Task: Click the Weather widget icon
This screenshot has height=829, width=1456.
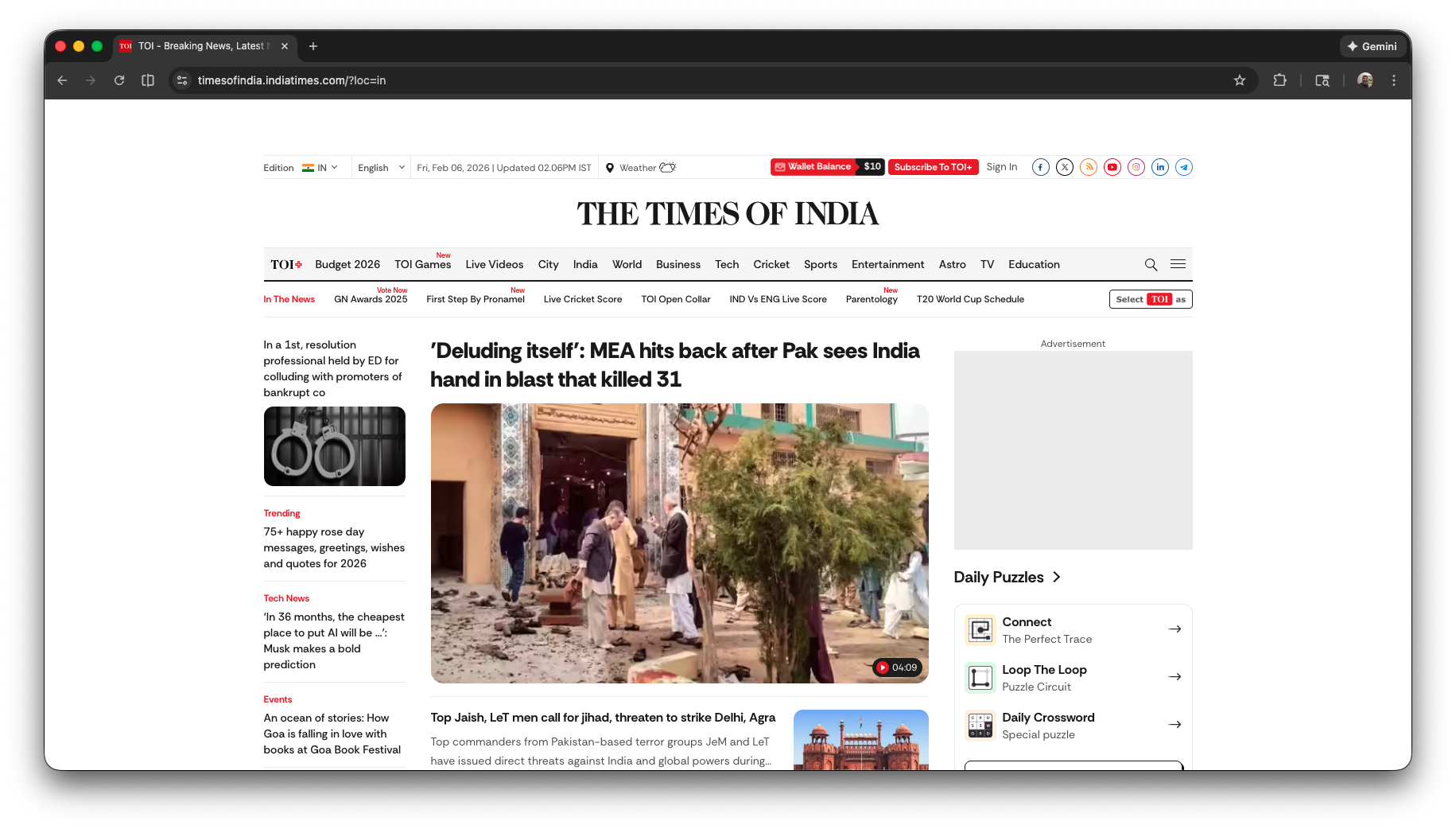Action: (665, 167)
